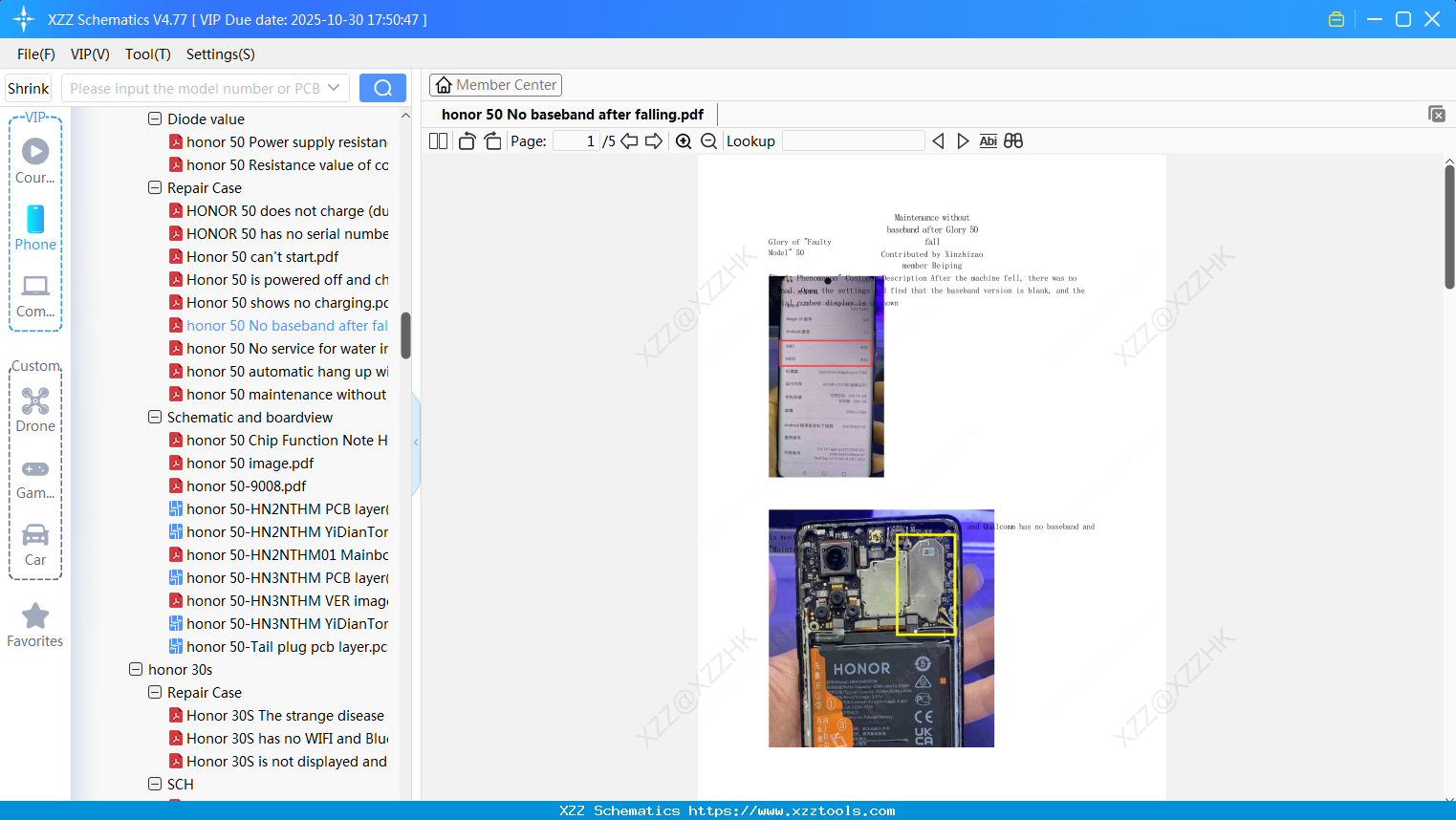The height and width of the screenshot is (820, 1456).
Task: Click the Lookup text field
Action: (x=854, y=141)
